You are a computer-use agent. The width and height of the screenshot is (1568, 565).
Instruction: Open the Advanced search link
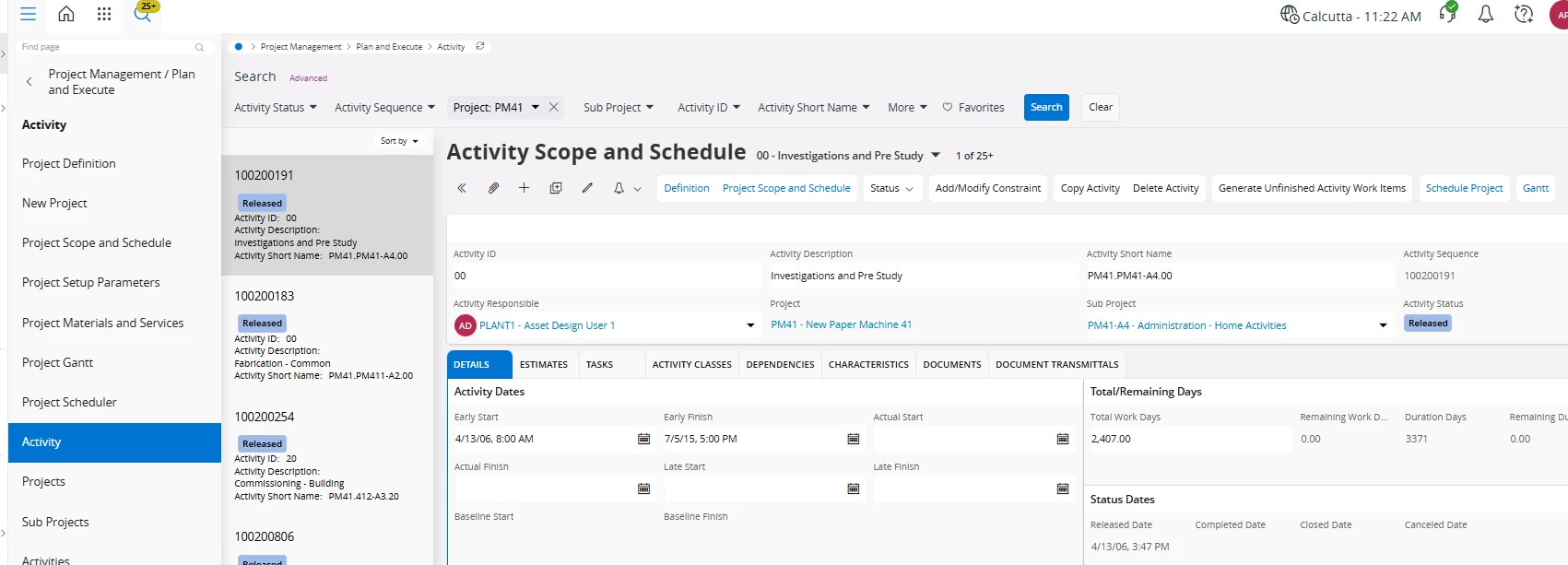(308, 78)
